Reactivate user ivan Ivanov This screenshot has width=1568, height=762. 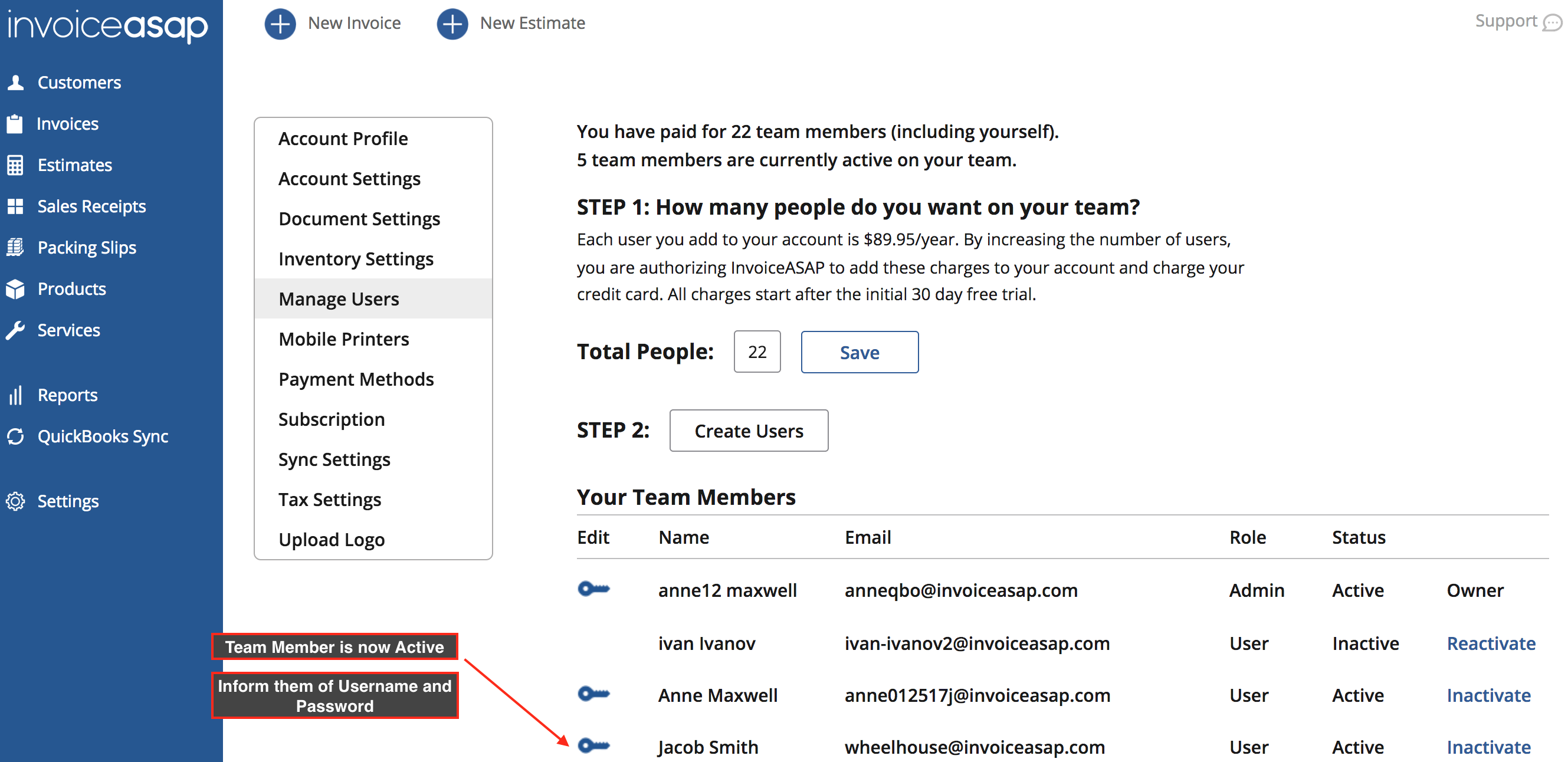tap(1490, 643)
